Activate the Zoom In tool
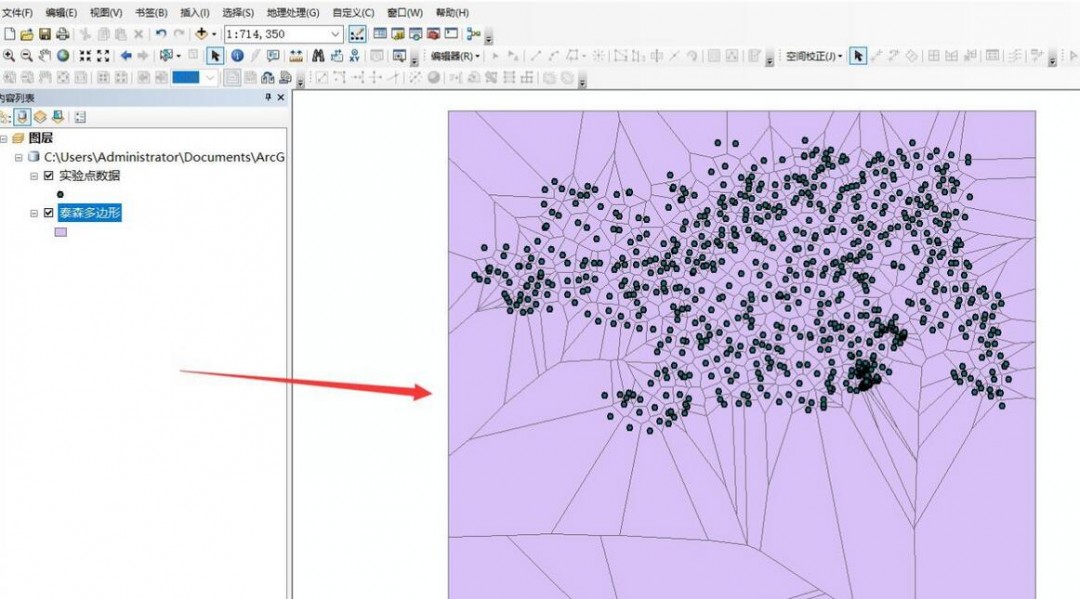 point(9,56)
